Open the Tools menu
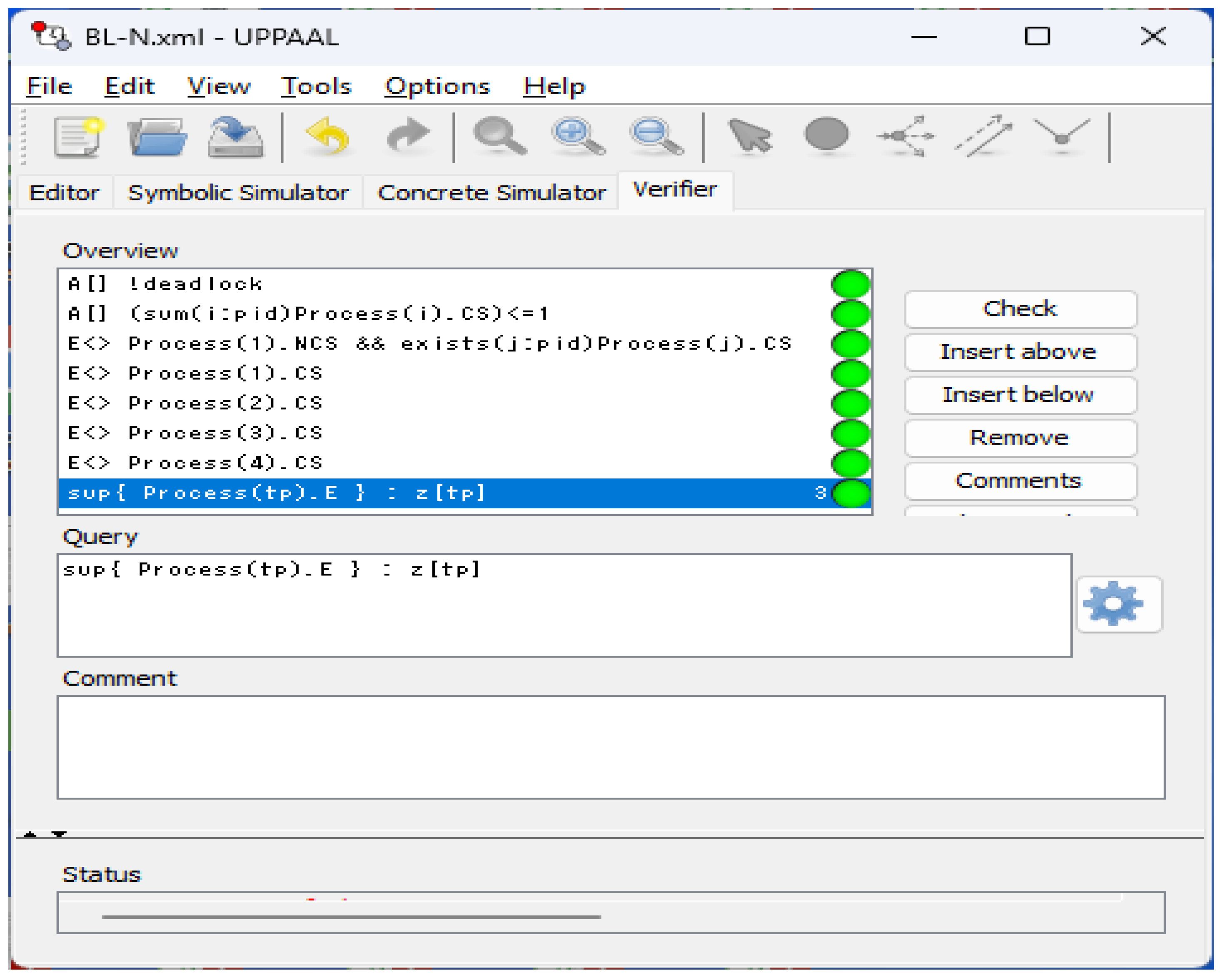The width and height of the screenshot is (1225, 980). 316,86
